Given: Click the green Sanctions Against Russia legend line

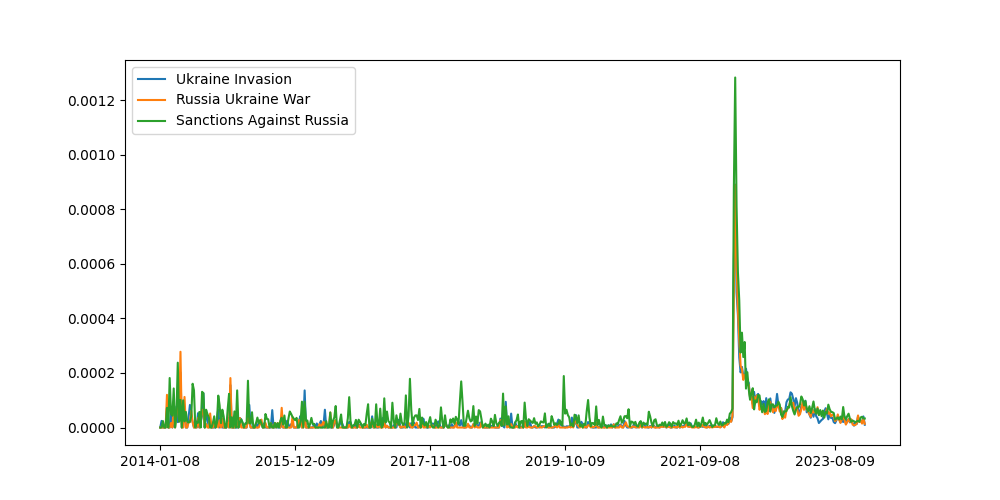Looking at the screenshot, I should (x=153, y=121).
